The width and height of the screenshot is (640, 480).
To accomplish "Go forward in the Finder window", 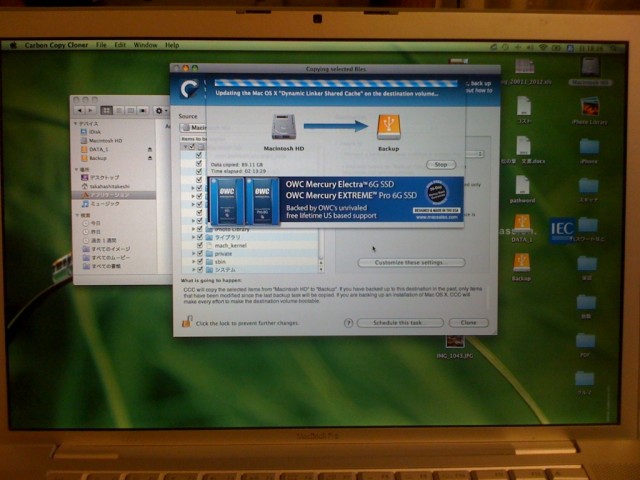I will (91, 110).
